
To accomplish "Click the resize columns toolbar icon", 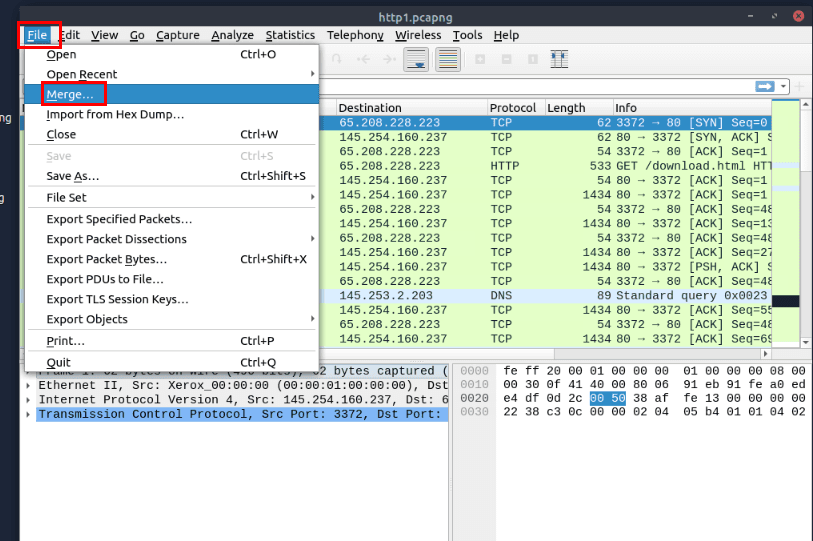I will coord(559,60).
